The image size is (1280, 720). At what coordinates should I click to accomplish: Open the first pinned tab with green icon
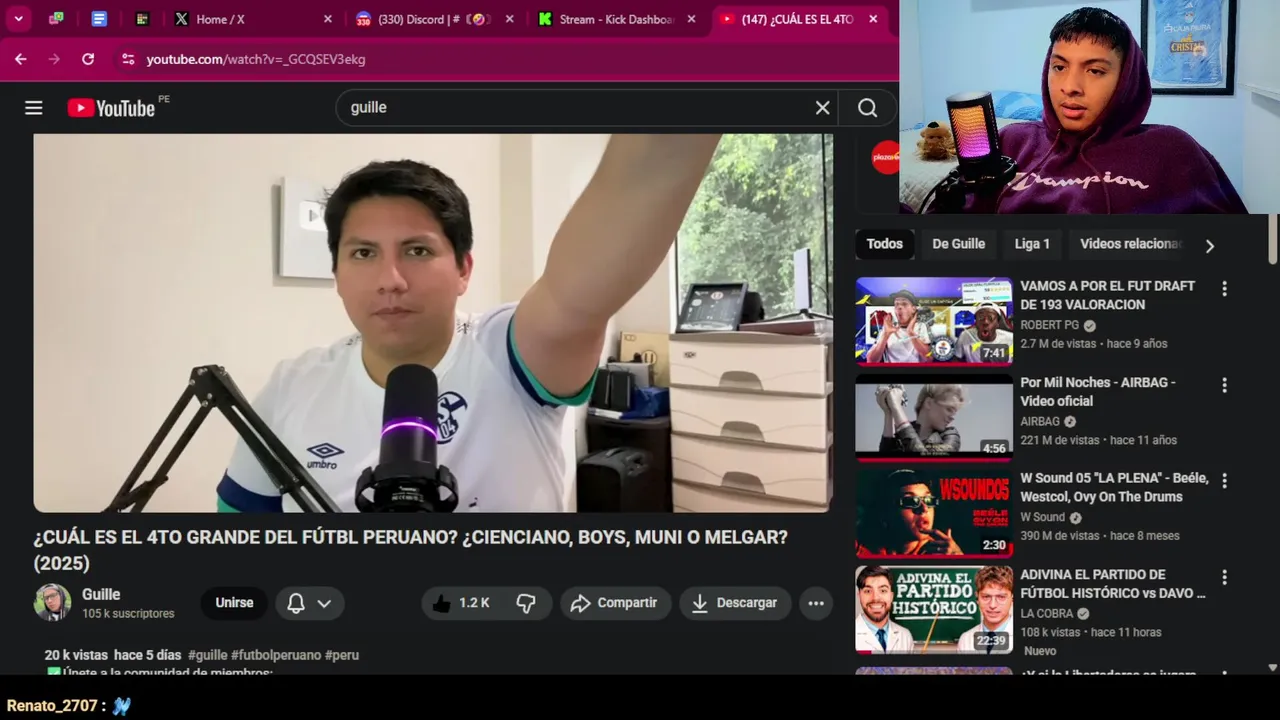[x=56, y=19]
